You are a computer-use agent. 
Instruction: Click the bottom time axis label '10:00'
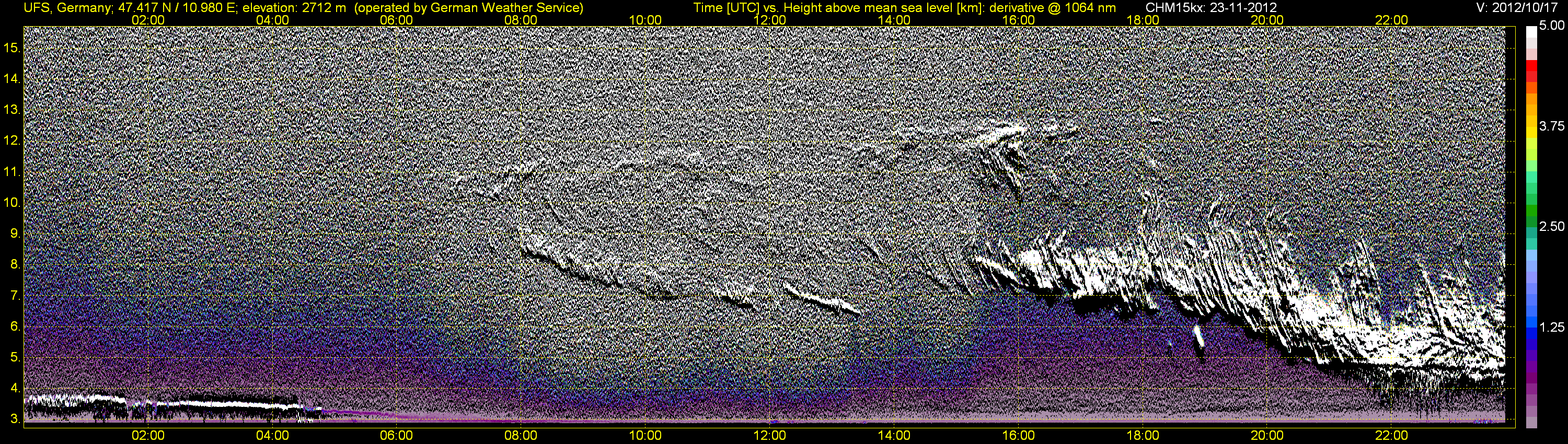tap(645, 436)
